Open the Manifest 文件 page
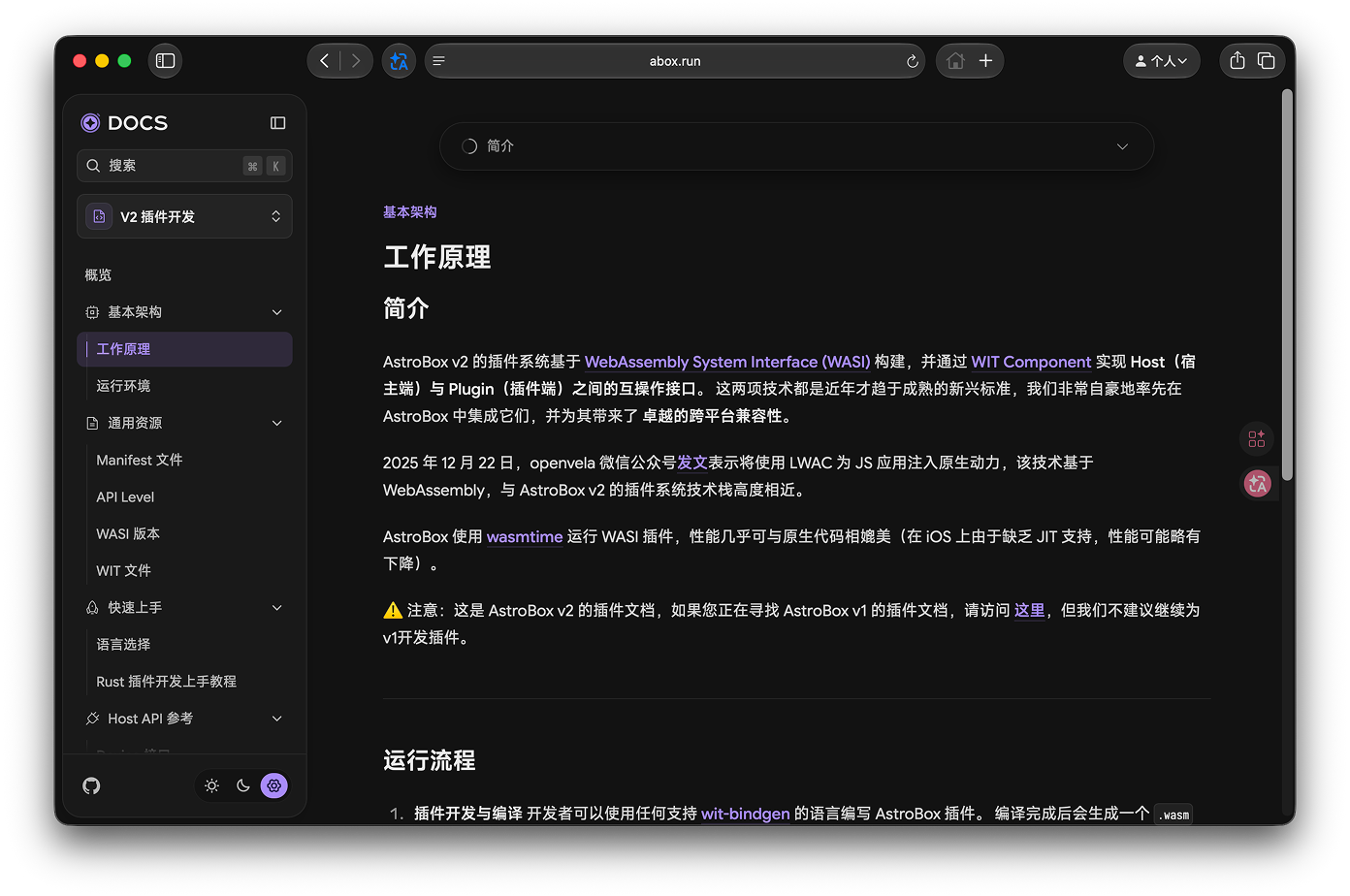 tap(140, 460)
